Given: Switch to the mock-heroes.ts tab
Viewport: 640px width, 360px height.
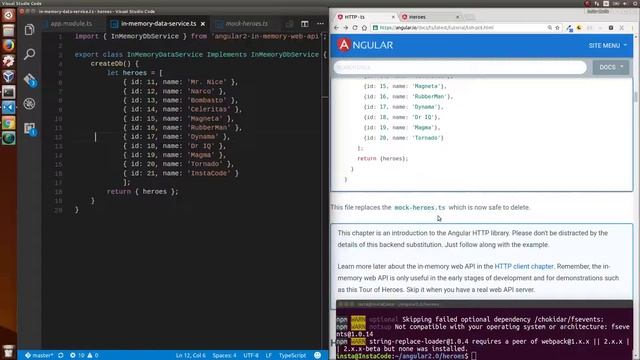Looking at the screenshot, I should tap(247, 24).
